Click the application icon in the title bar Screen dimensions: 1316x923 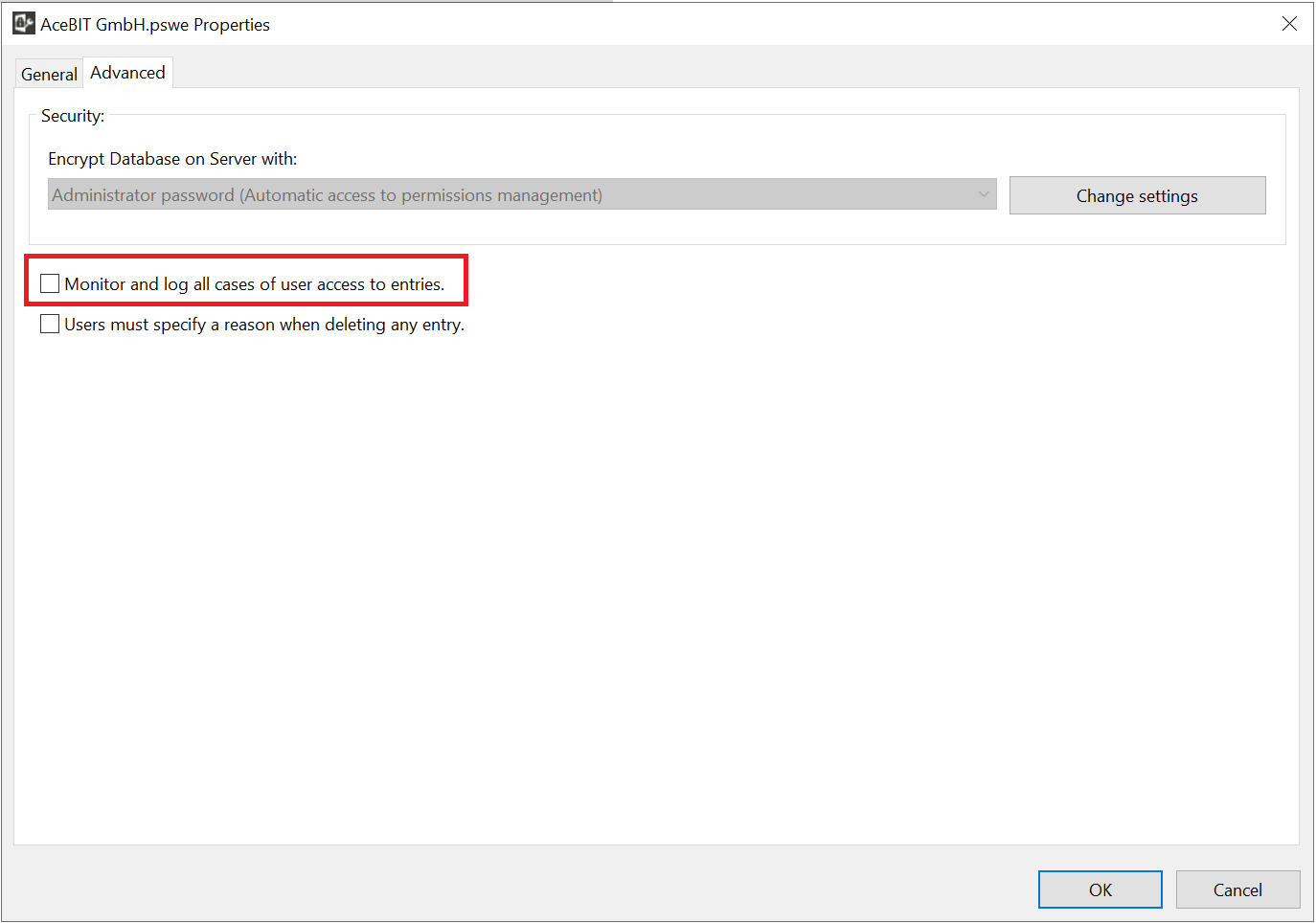(23, 23)
